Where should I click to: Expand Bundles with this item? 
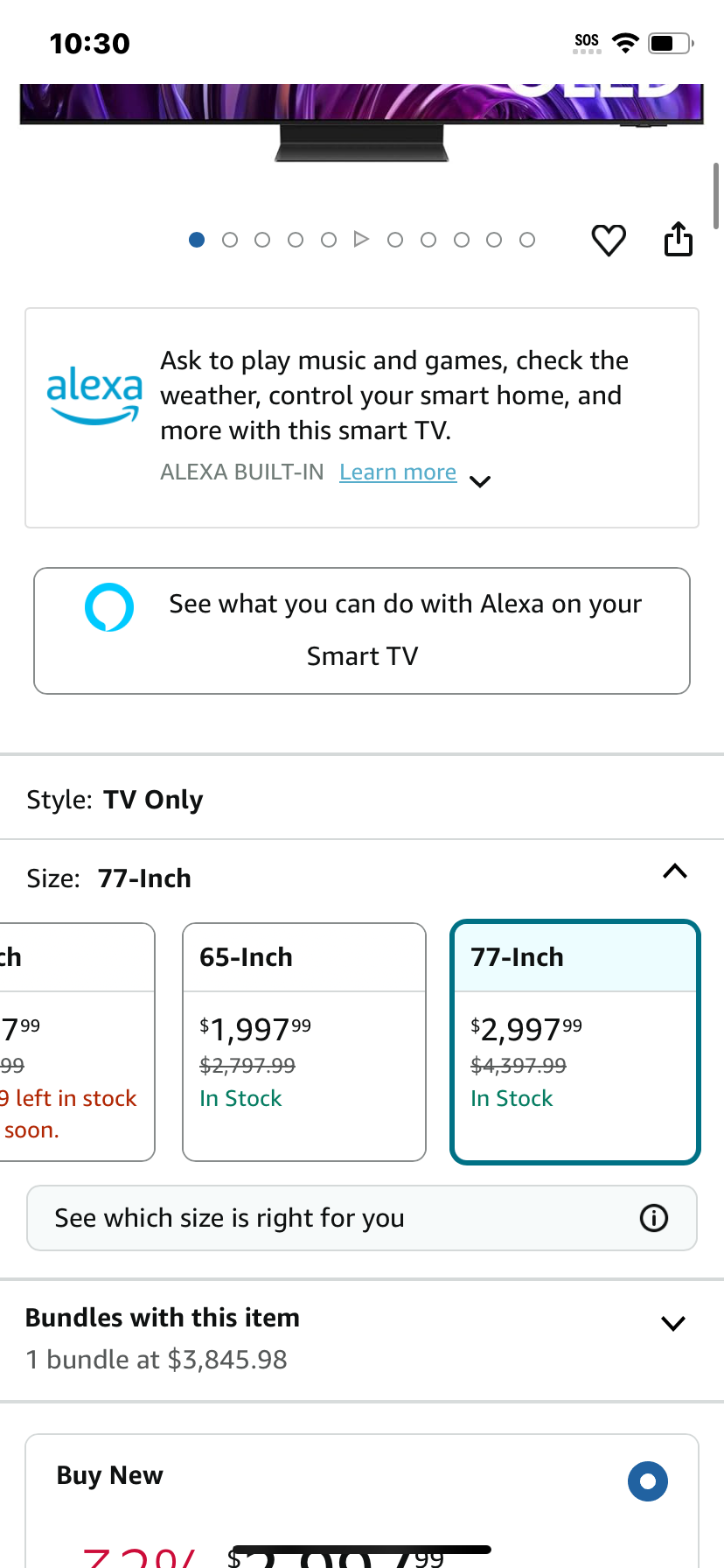pyautogui.click(x=362, y=1339)
